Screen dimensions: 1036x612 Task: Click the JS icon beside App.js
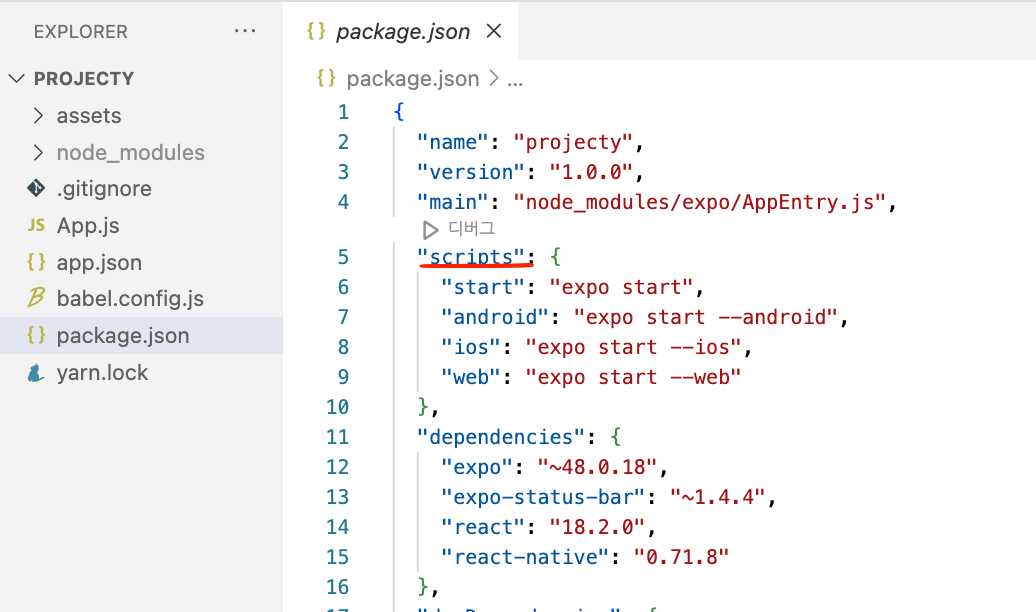[x=36, y=225]
